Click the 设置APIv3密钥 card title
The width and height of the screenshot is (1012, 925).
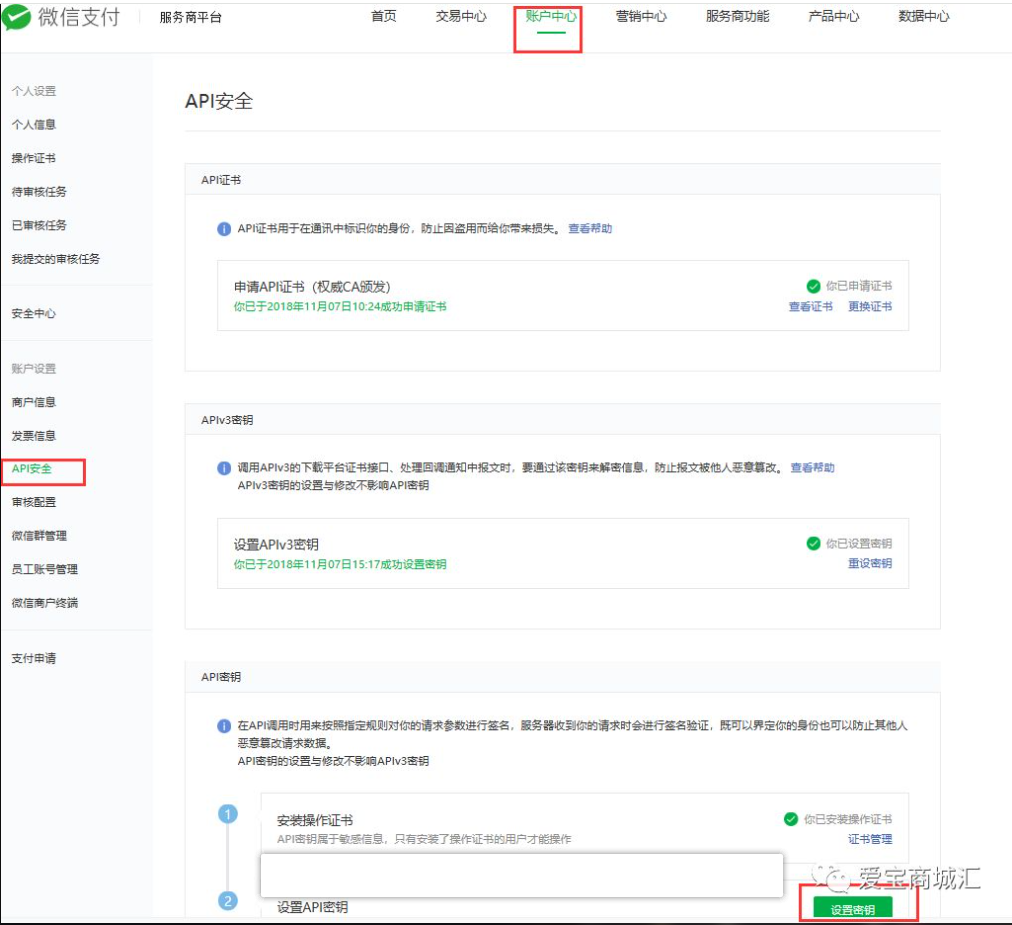(x=276, y=544)
